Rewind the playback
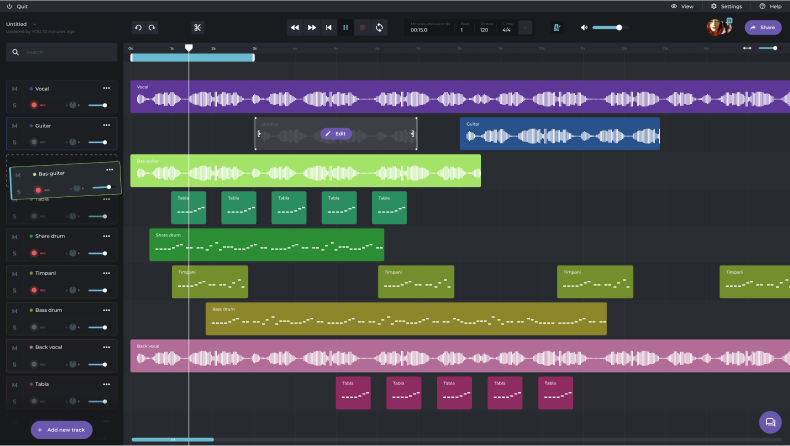Screen dimensions: 790x446 pyautogui.click(x=295, y=28)
